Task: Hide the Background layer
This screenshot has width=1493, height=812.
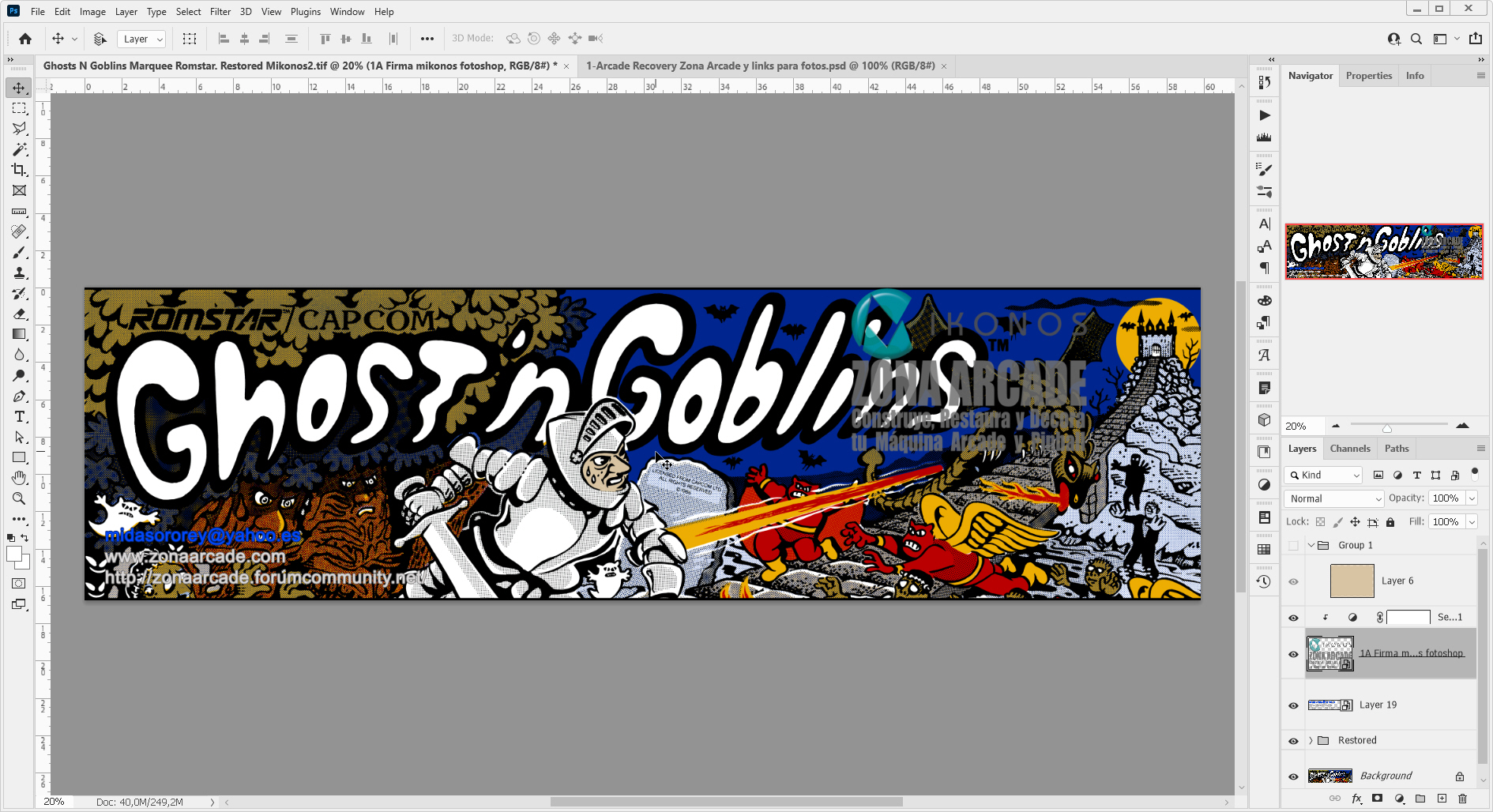Action: click(x=1293, y=776)
